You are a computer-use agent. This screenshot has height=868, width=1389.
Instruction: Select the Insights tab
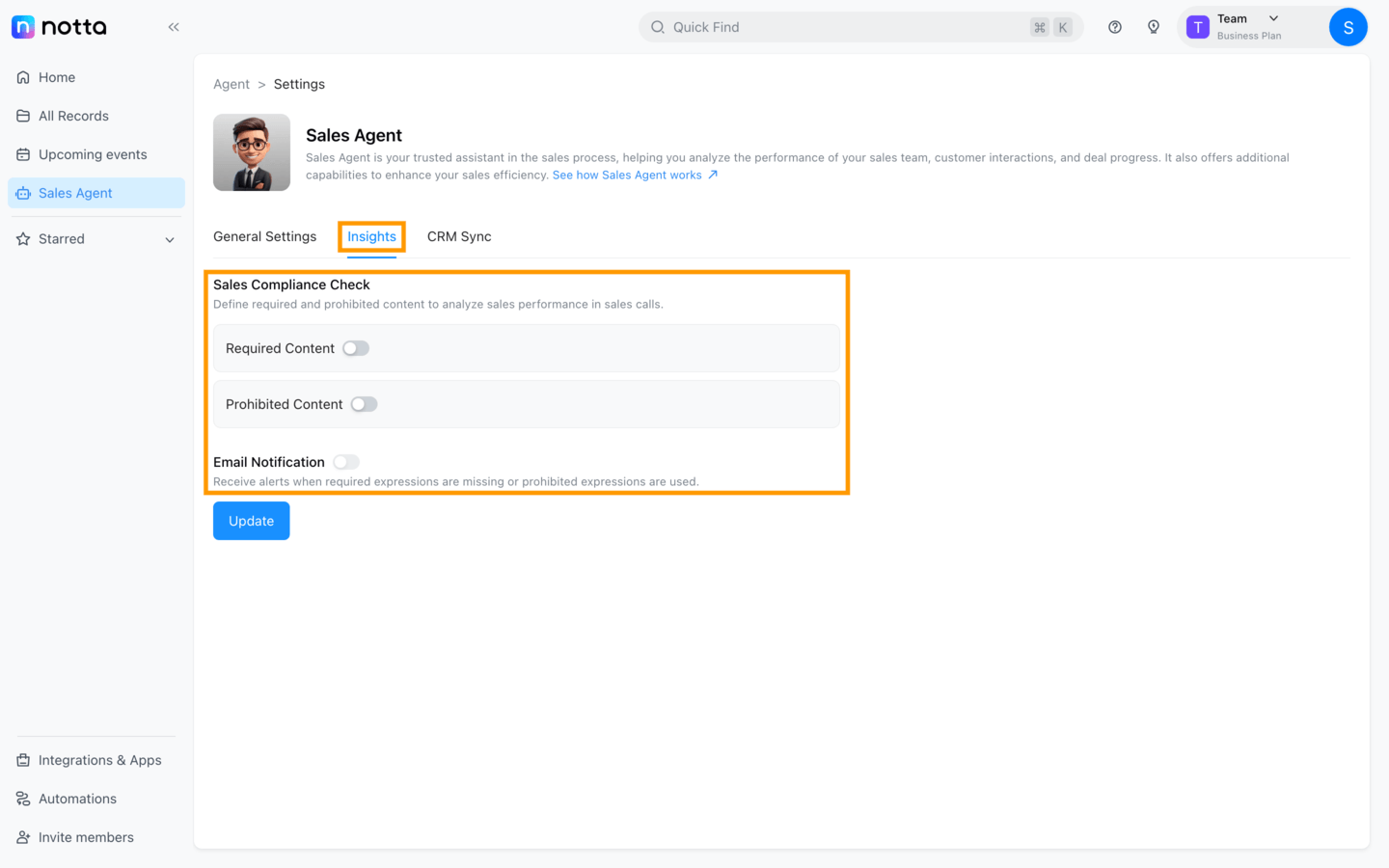371,236
